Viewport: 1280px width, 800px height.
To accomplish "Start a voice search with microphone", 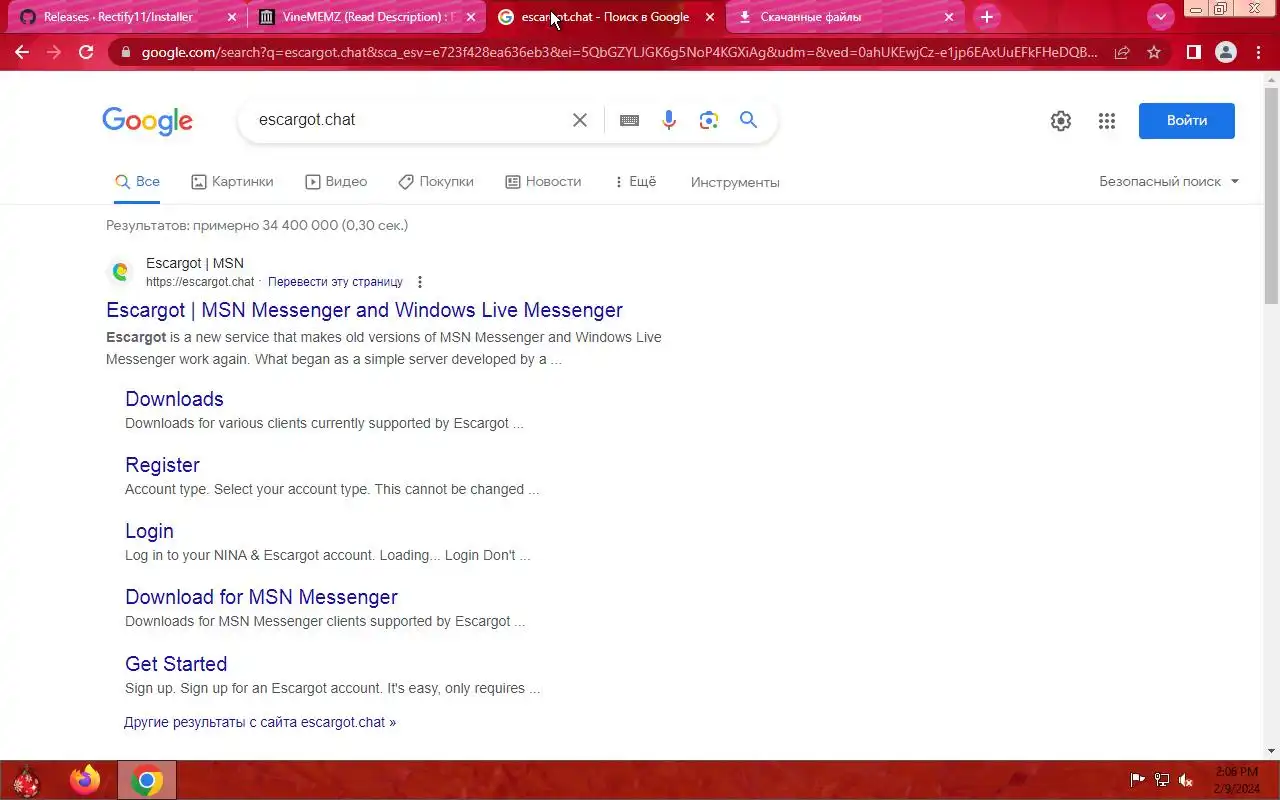I will click(669, 120).
